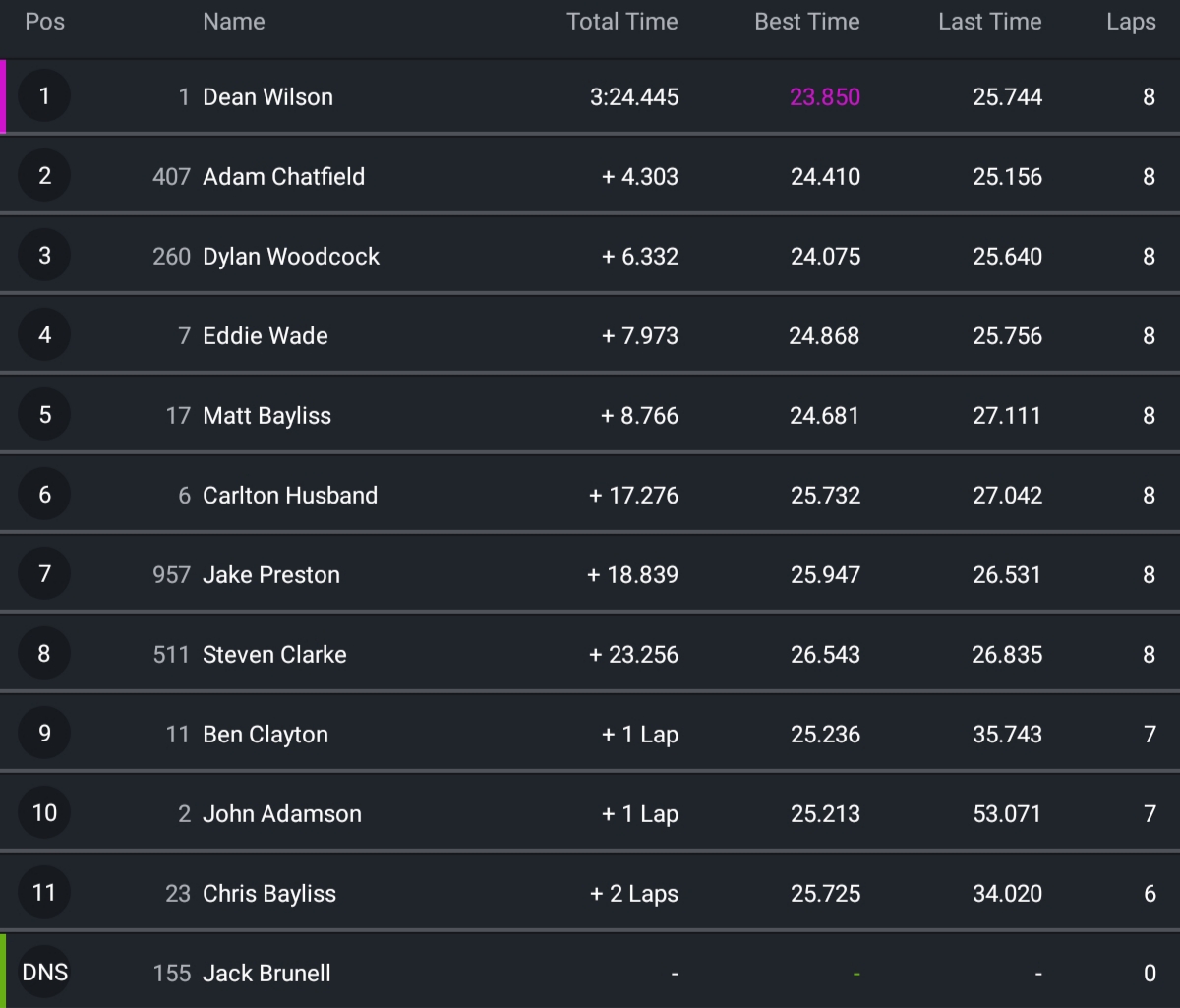Viewport: 1180px width, 1008px height.
Task: Click the Laps column header
Action: click(1130, 22)
